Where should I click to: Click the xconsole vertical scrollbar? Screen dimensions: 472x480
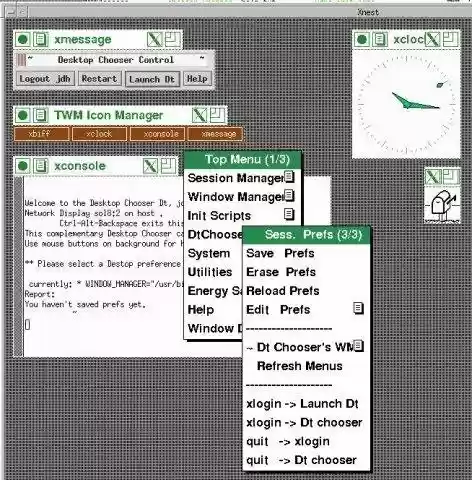19,267
